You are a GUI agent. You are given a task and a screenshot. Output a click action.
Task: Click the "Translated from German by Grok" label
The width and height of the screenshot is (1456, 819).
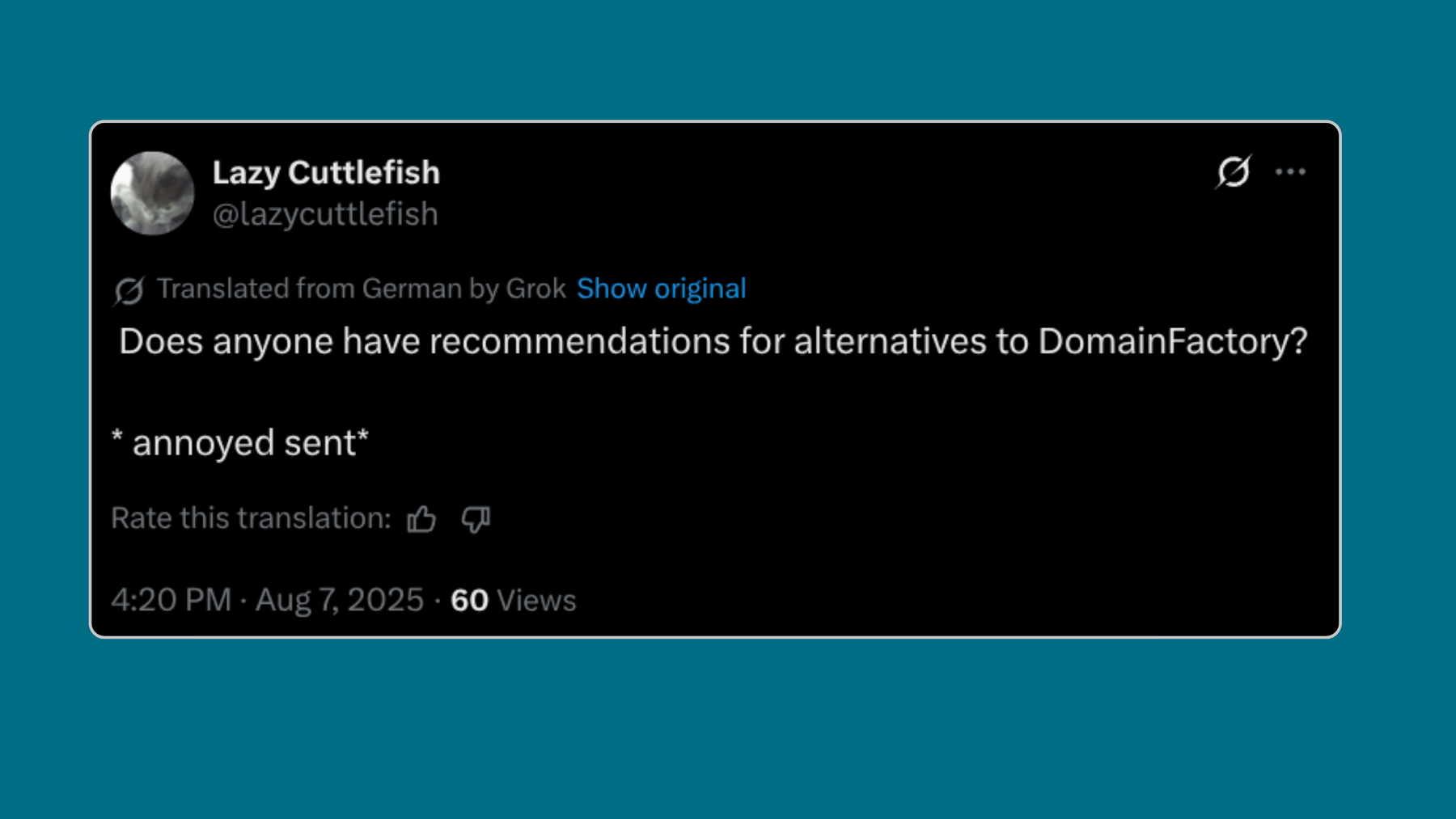point(361,289)
